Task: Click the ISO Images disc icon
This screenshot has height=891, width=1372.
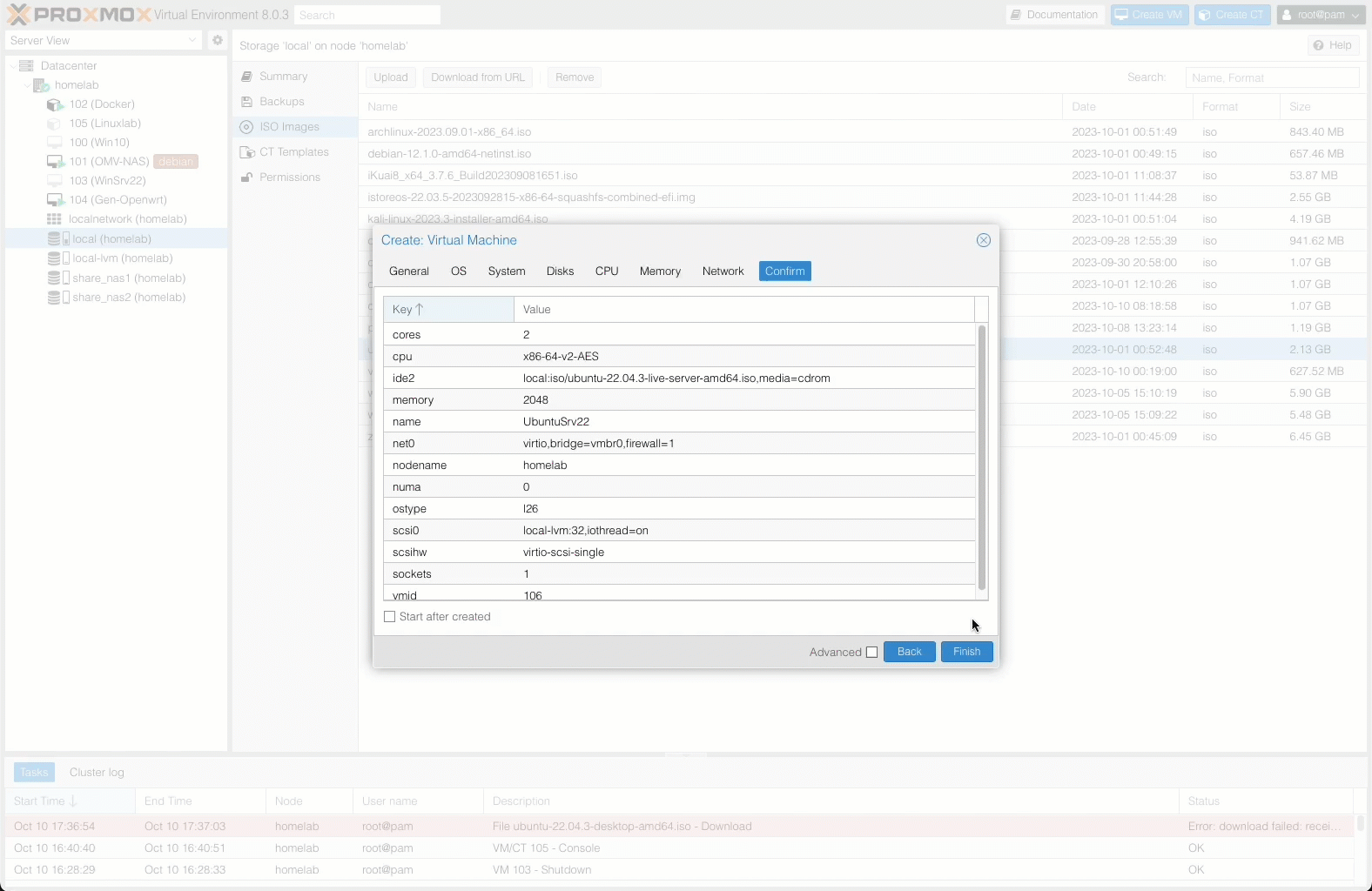Action: pyautogui.click(x=246, y=127)
